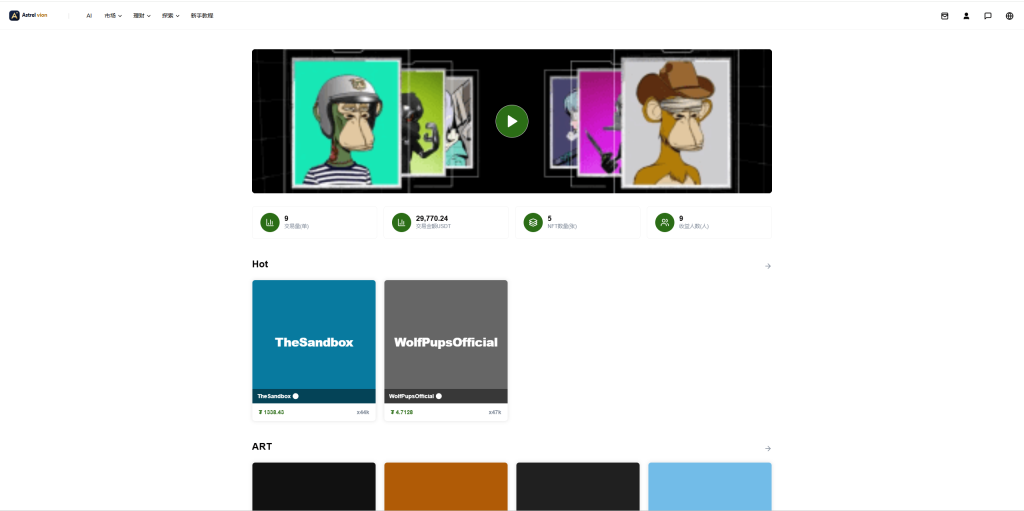1024x511 pixels.
Task: Click verified badge next to TheSandbox
Action: (296, 396)
